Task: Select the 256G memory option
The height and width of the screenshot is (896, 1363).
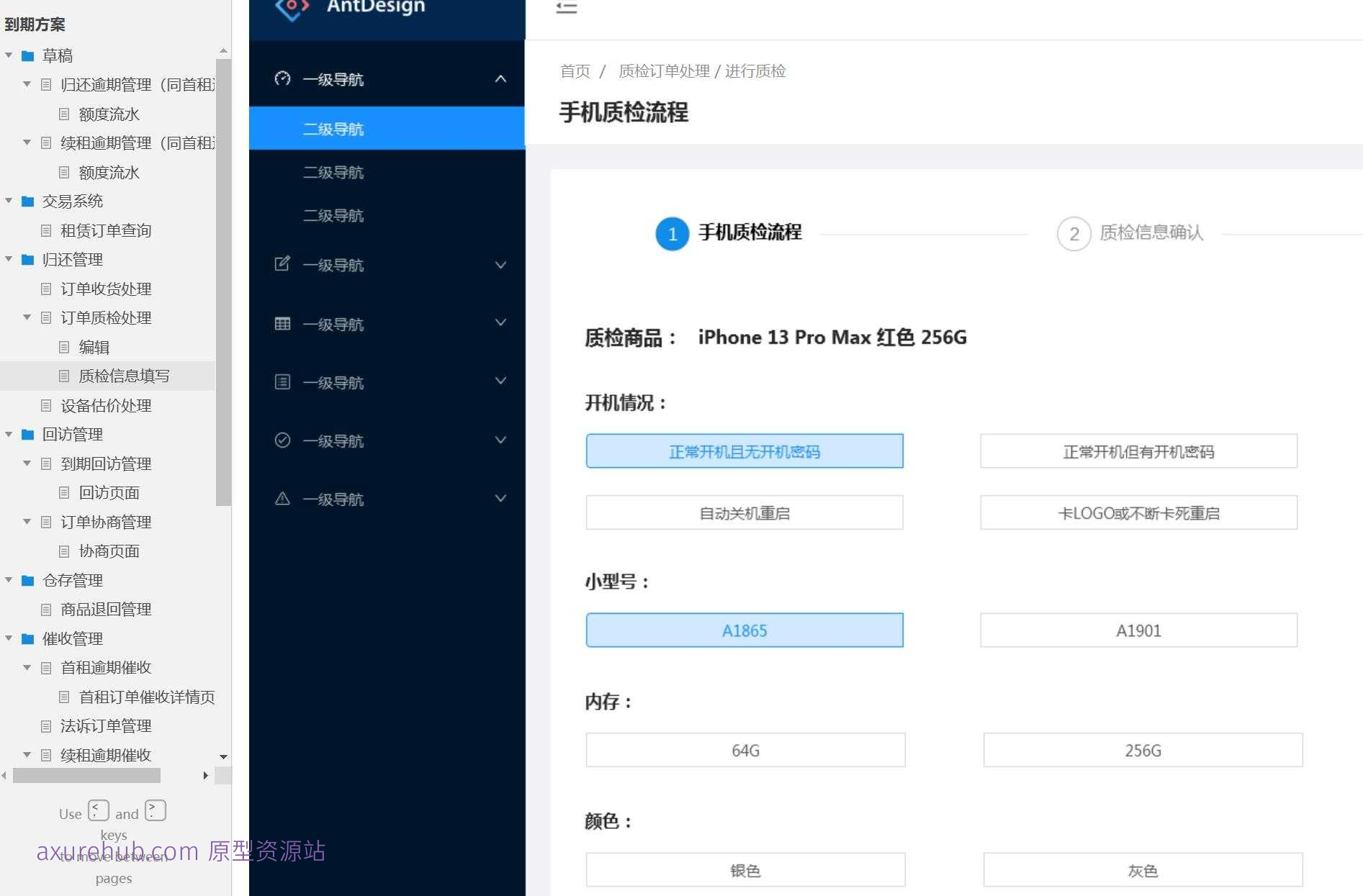Action: (x=1143, y=750)
